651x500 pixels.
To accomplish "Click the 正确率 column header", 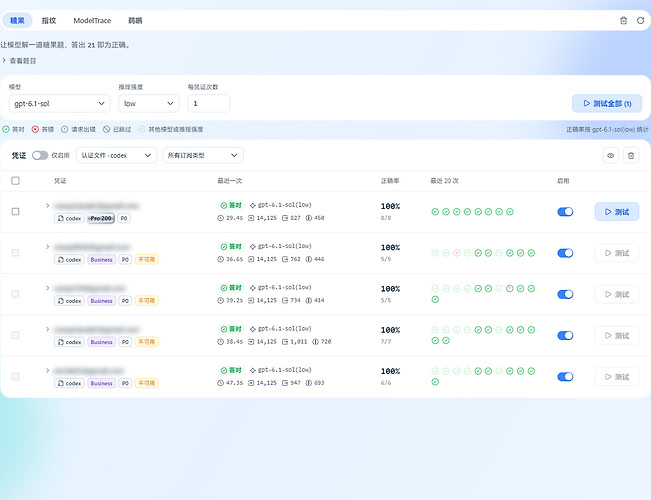I will click(390, 181).
